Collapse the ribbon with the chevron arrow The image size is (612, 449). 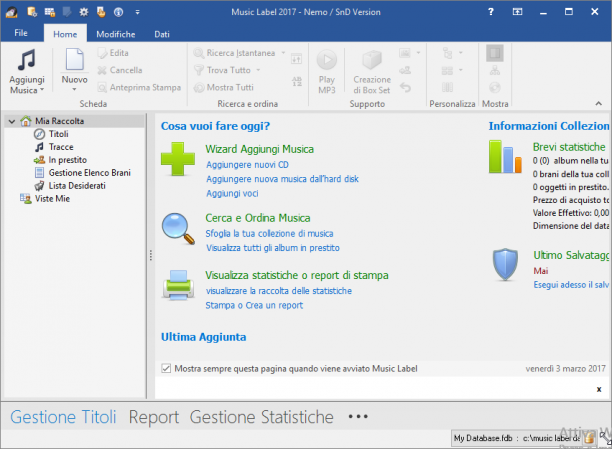point(598,103)
